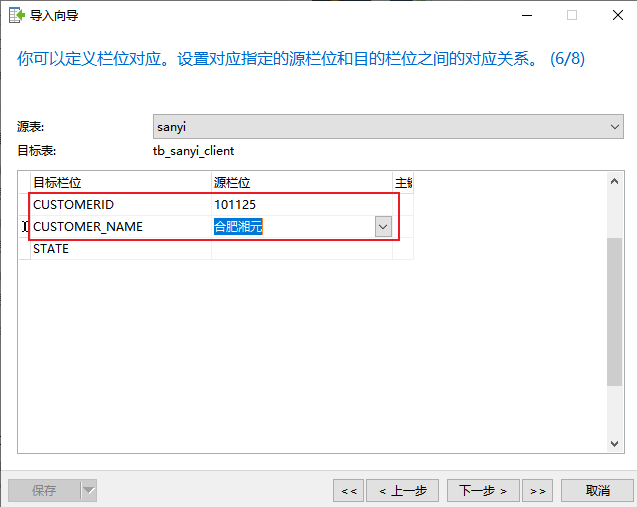
Task: Jump to last step with >> button
Action: tap(537, 491)
